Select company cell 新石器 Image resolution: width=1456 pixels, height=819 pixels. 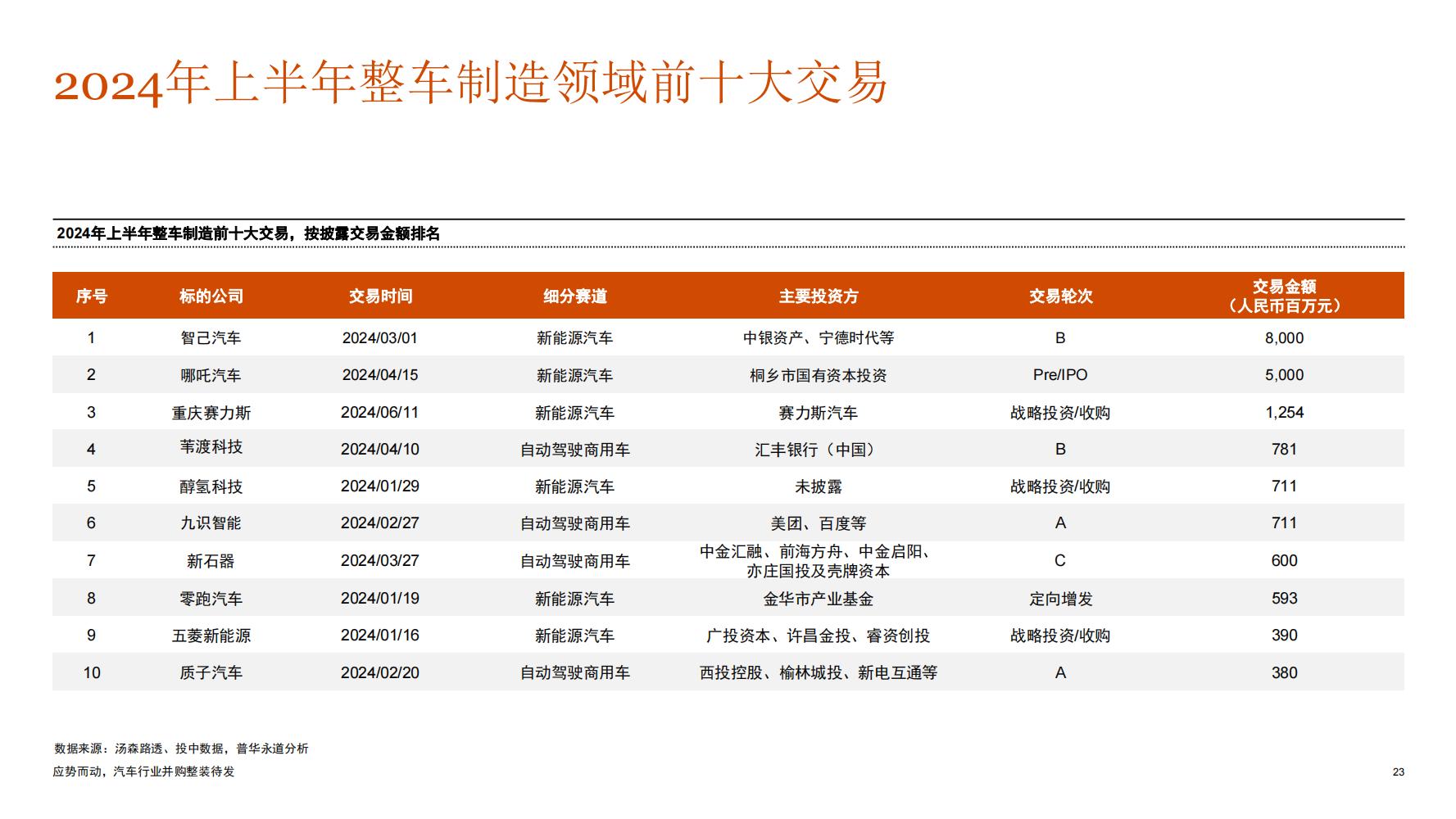point(211,561)
